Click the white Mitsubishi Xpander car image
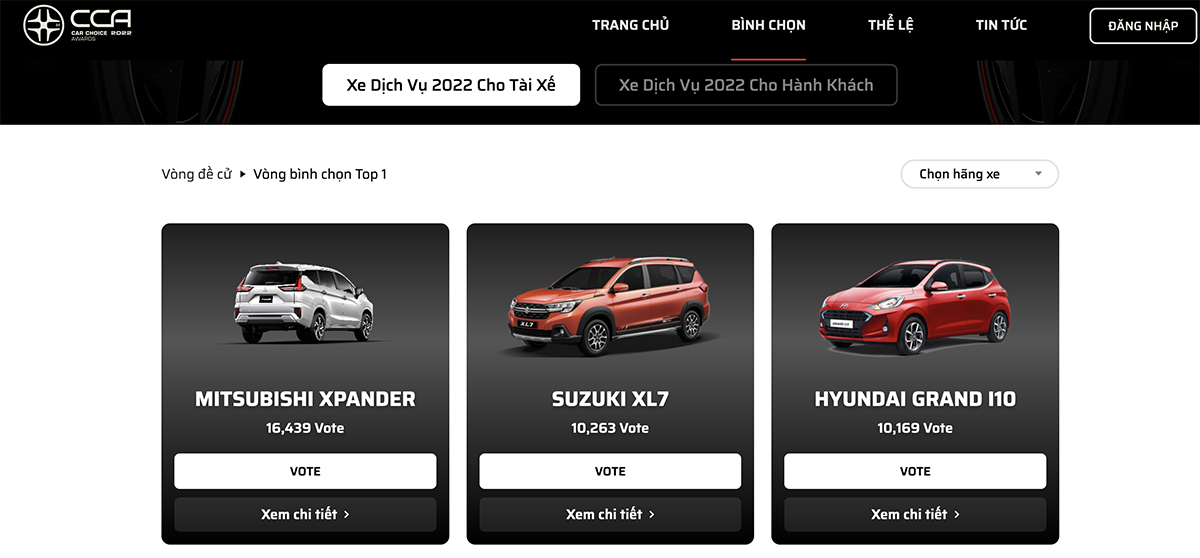The height and width of the screenshot is (558, 1200). coord(304,302)
